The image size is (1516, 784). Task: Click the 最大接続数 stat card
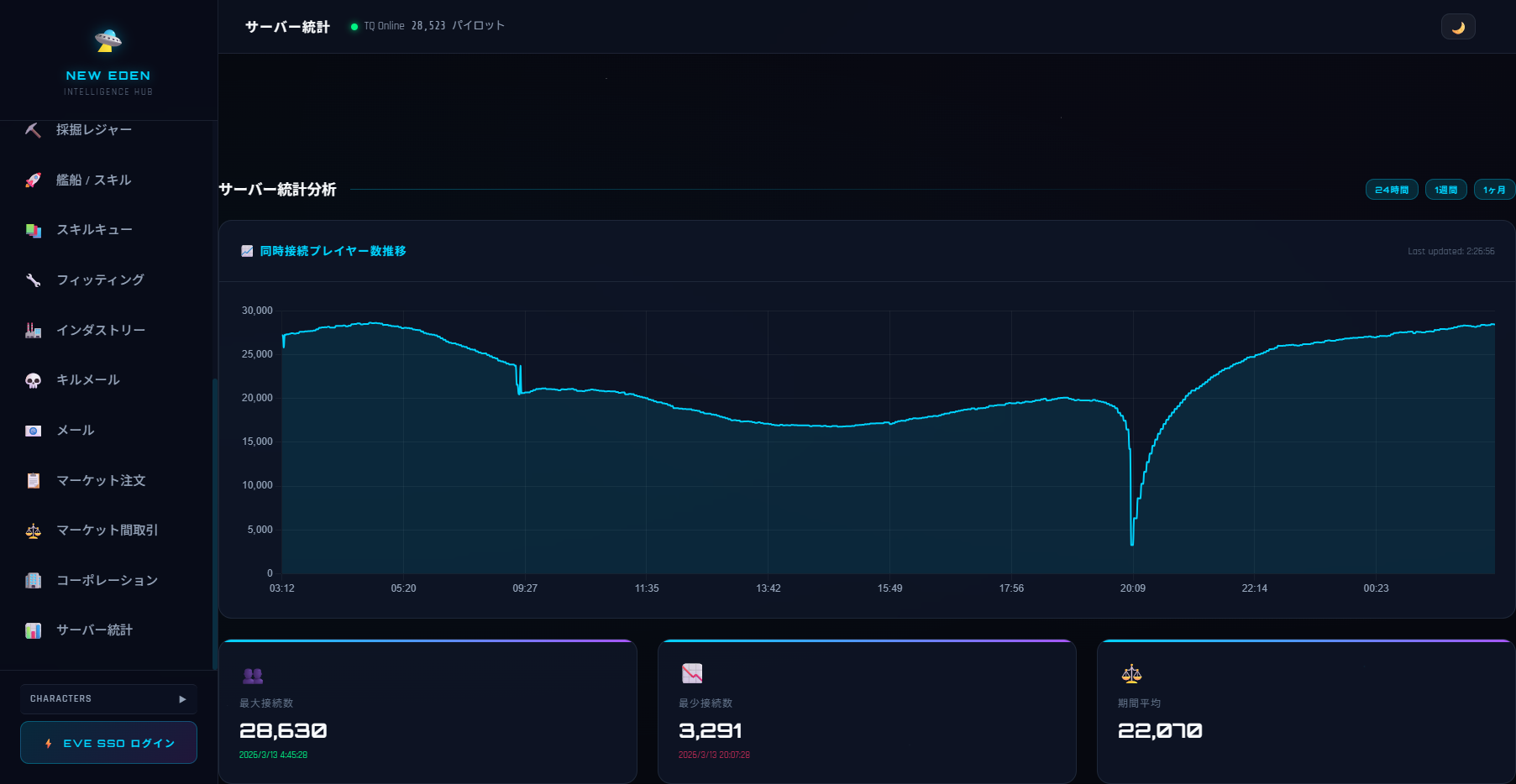428,712
